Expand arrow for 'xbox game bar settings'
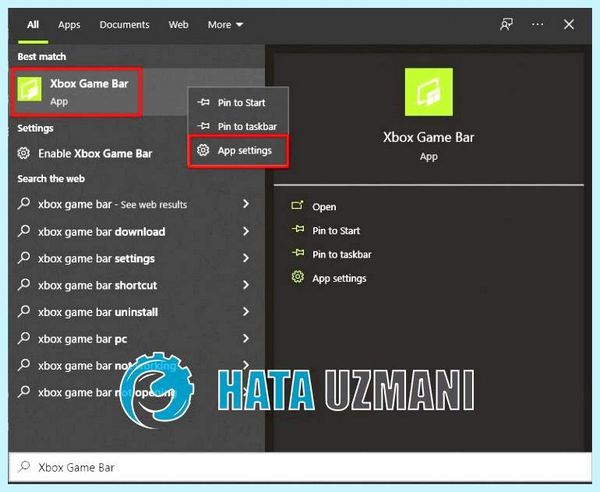 pyautogui.click(x=246, y=258)
